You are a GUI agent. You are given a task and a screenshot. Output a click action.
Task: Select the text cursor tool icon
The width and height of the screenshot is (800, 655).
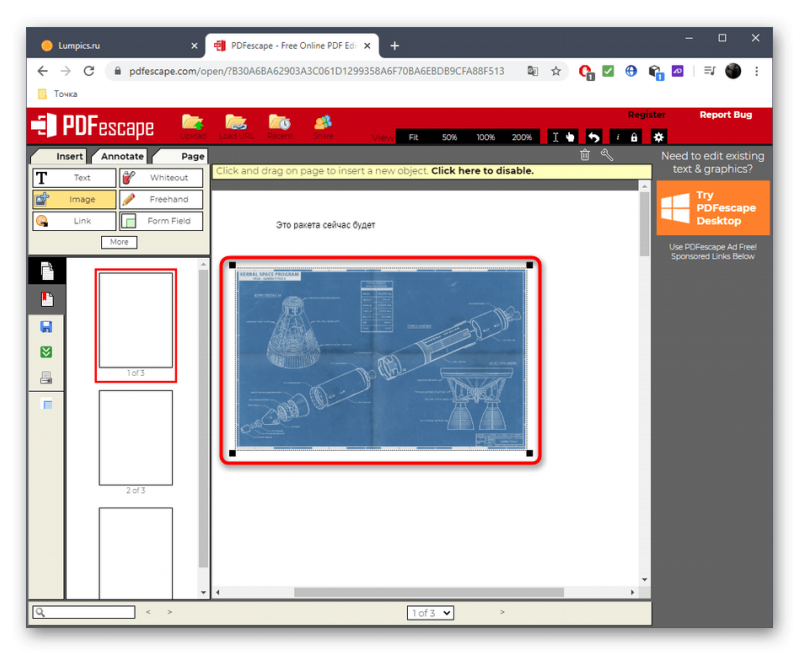coord(556,137)
